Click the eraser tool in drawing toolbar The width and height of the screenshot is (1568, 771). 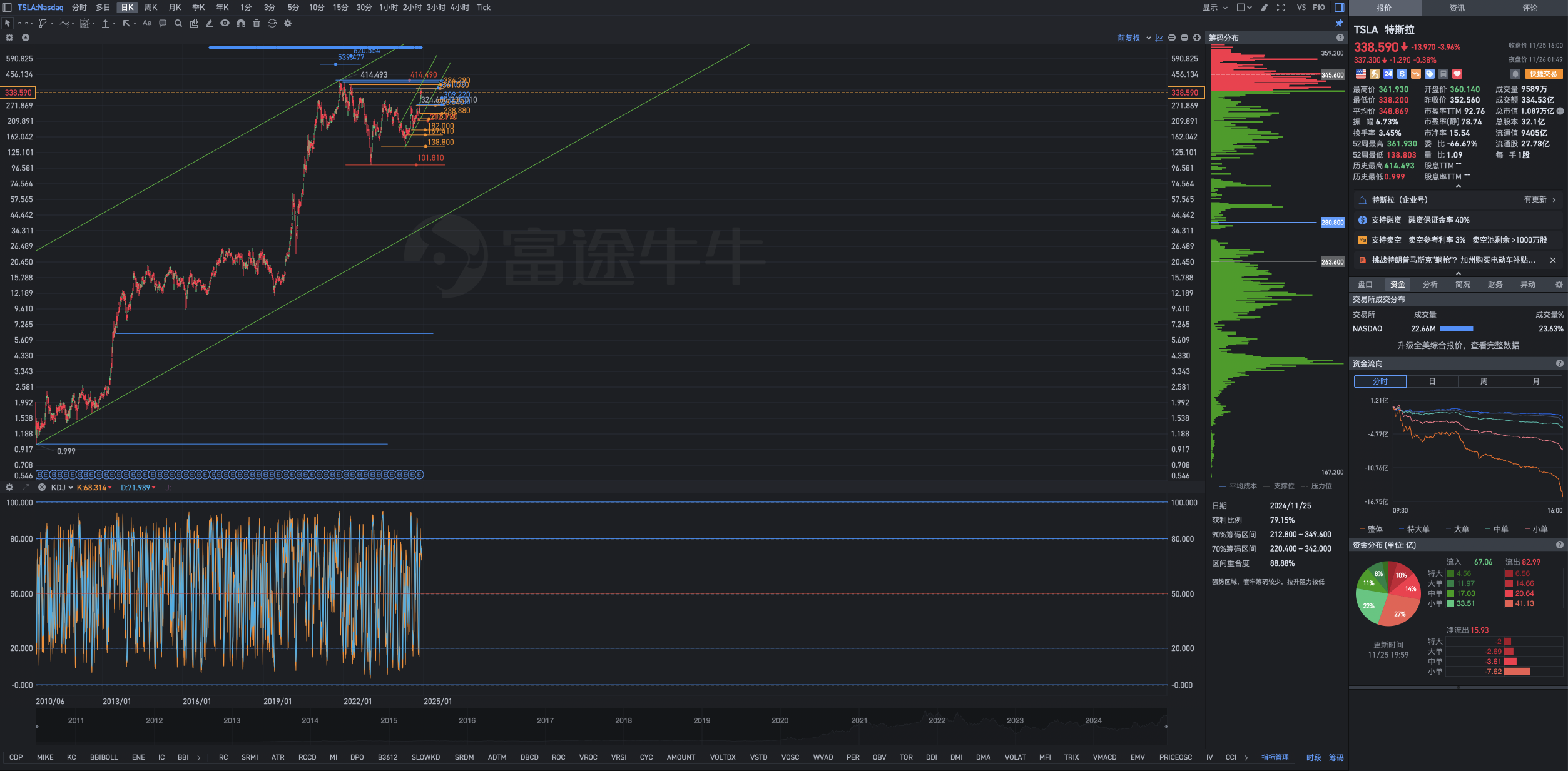coord(210,23)
